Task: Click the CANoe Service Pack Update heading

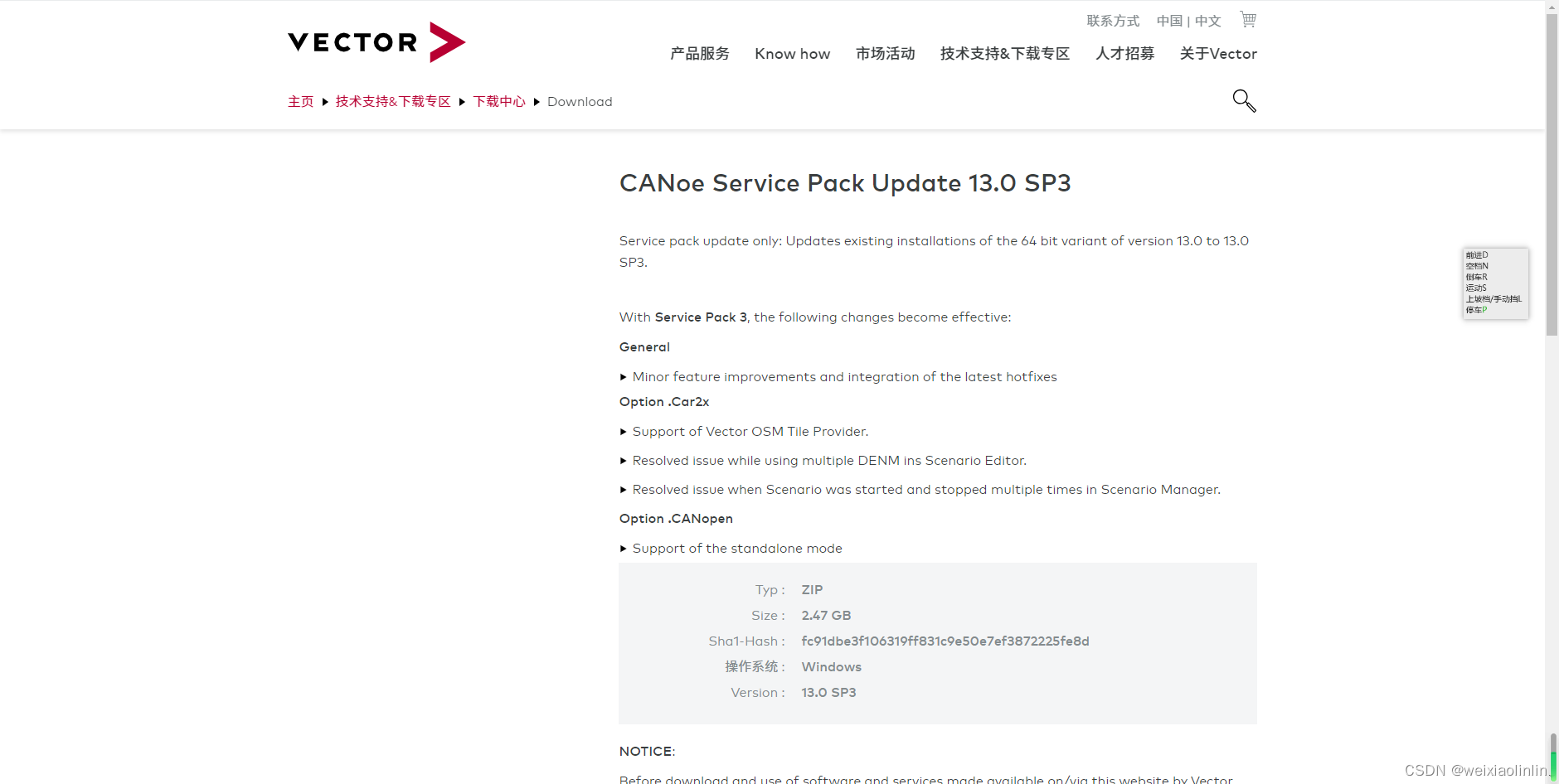Action: [845, 183]
